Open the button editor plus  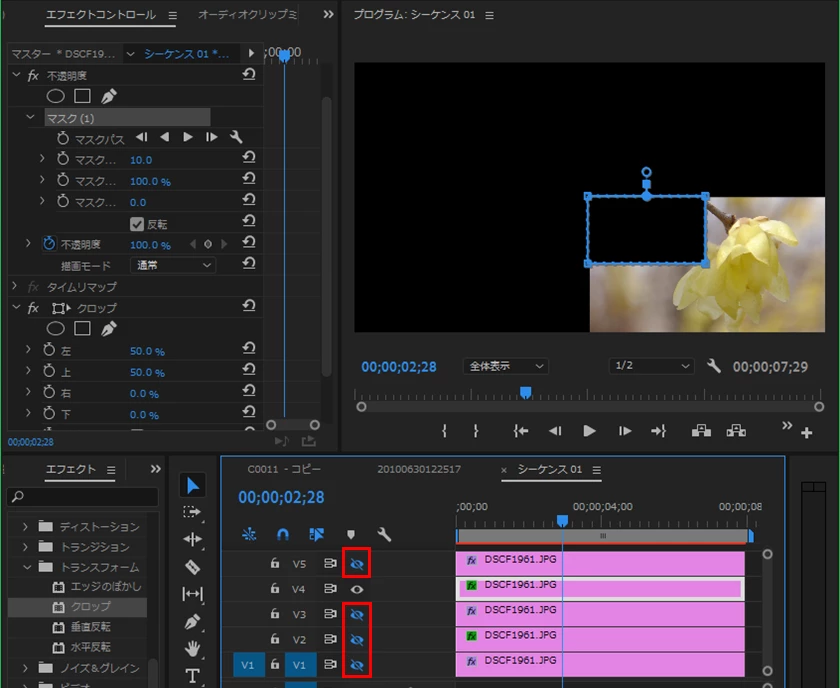click(x=807, y=433)
